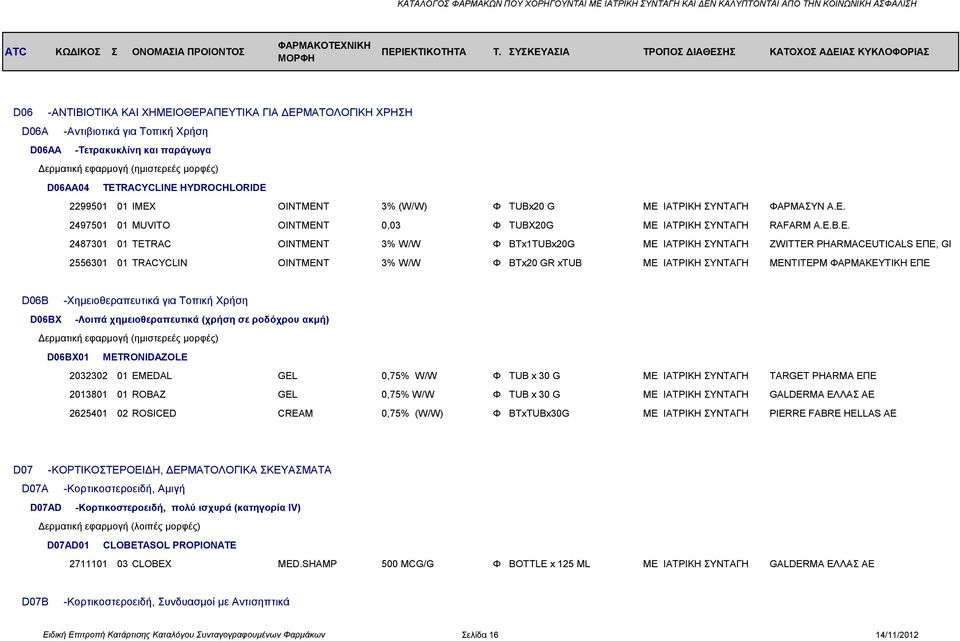Select the TUBx20 G packaging of IMEX
Screen dimensions: 960x641
click(531, 206)
